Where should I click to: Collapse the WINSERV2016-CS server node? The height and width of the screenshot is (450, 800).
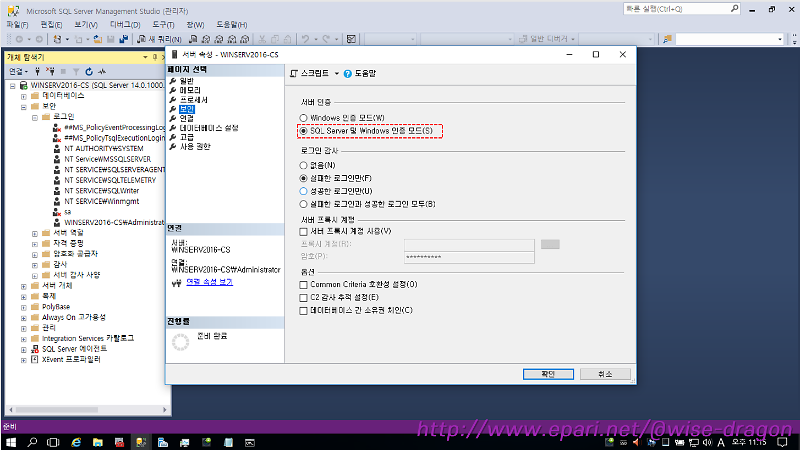point(12,86)
